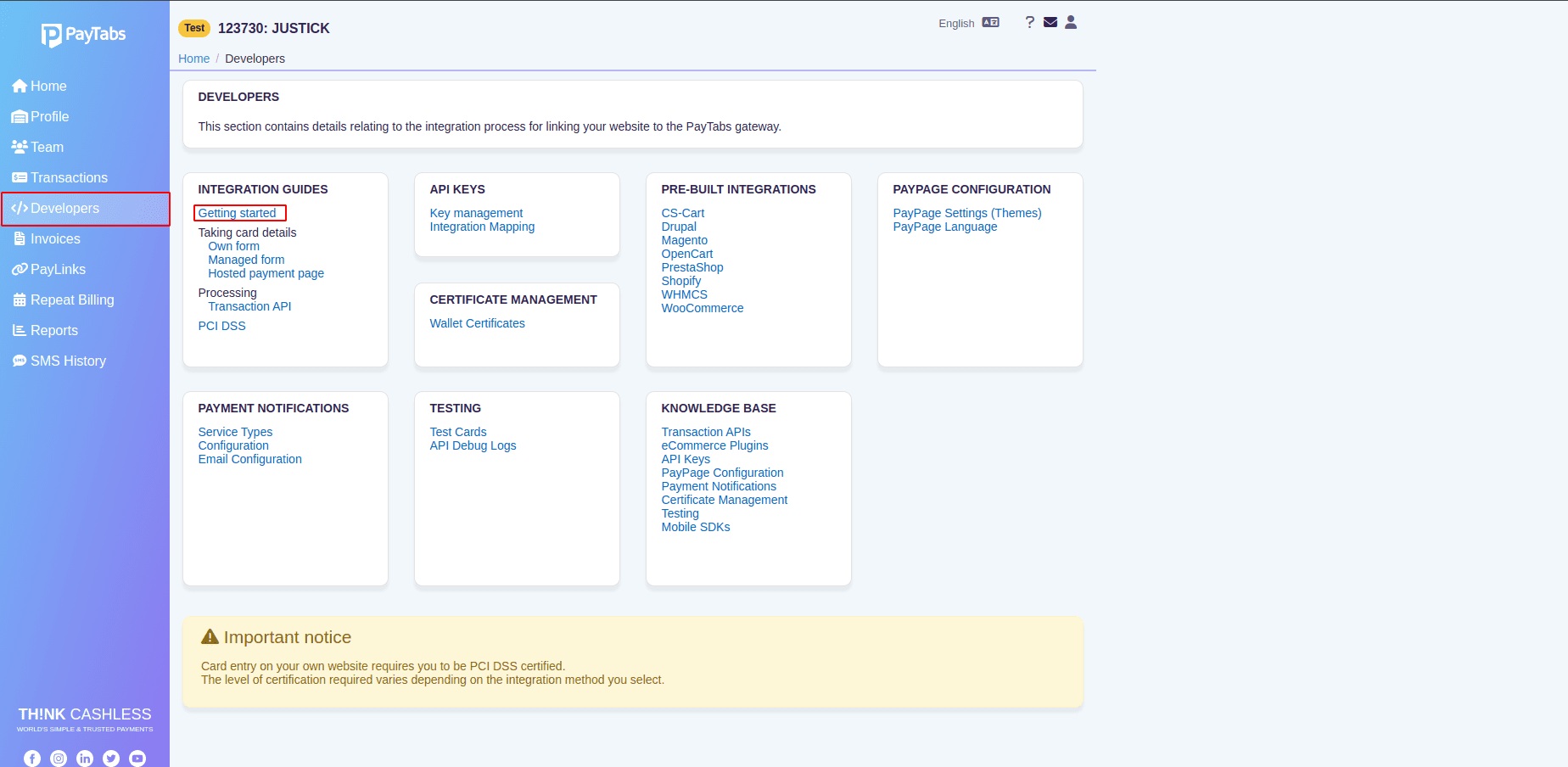Open Profile in the sidebar menu
Image resolution: width=1568 pixels, height=767 pixels.
[50, 117]
